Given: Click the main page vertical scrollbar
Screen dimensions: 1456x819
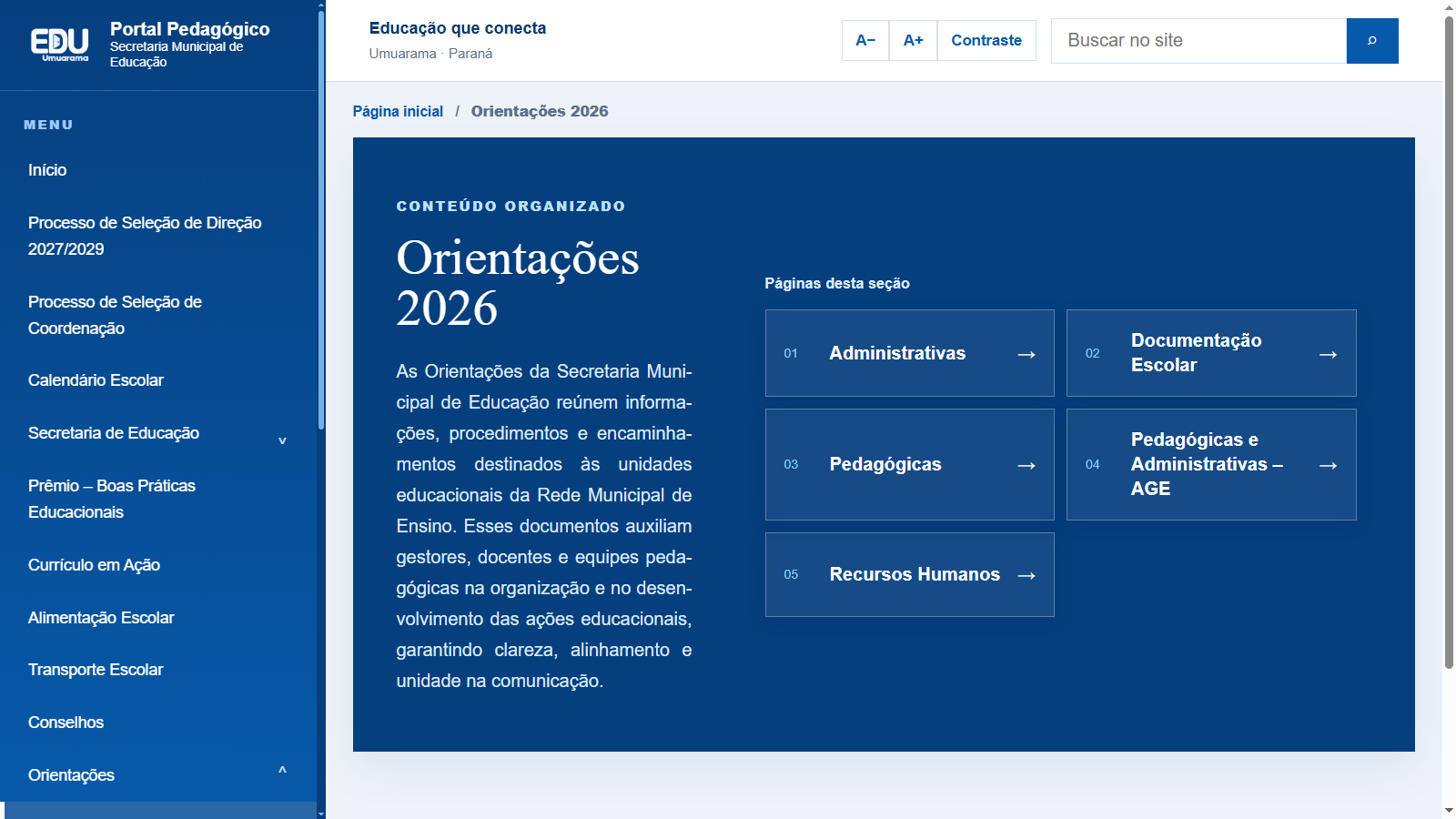Looking at the screenshot, I should [x=1449, y=342].
